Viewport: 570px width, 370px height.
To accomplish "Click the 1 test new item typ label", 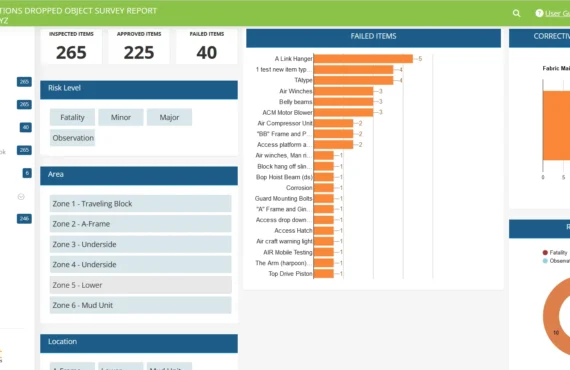I will coord(283,69).
